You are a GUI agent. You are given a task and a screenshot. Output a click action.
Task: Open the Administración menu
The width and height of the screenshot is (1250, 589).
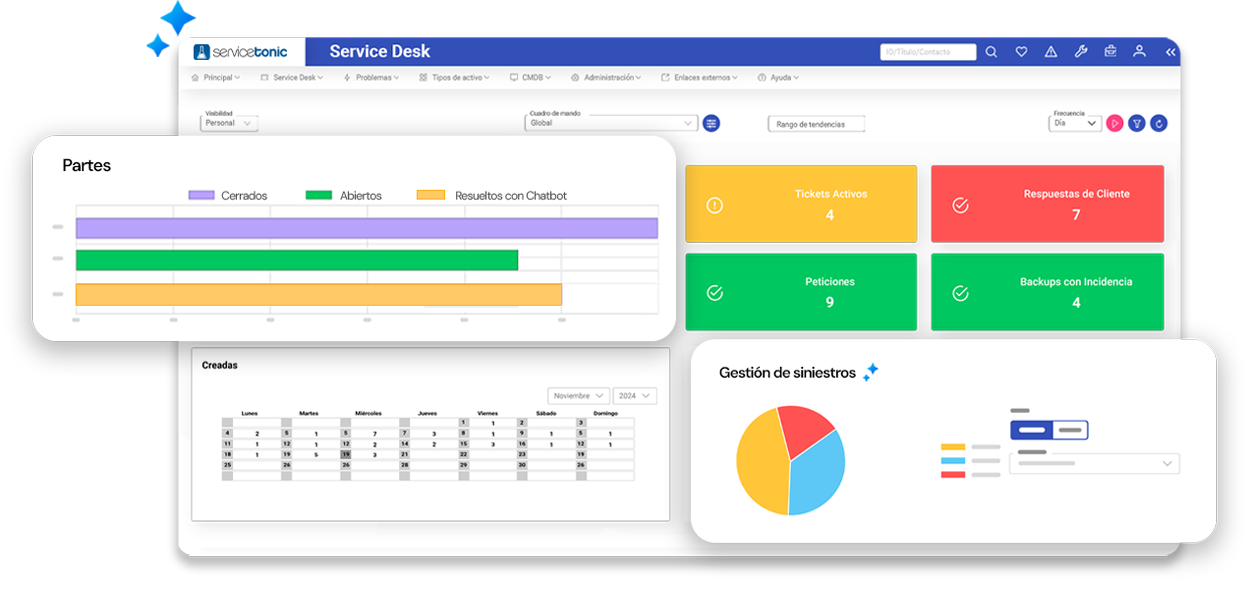(x=607, y=77)
